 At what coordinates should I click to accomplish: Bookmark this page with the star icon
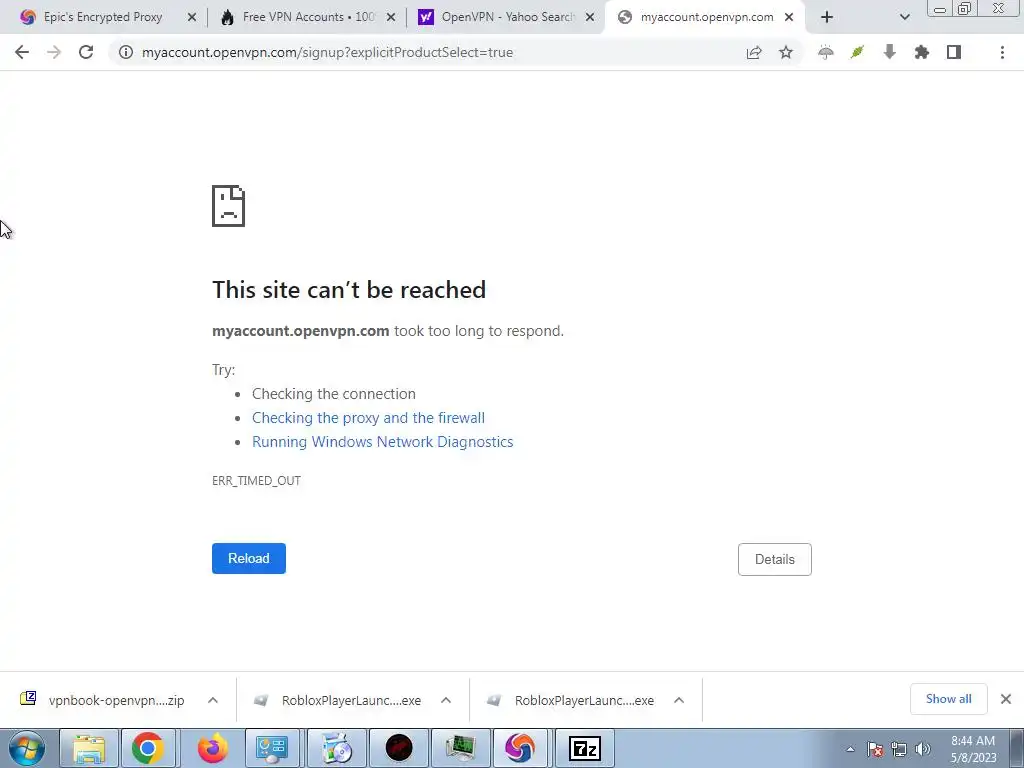786,52
